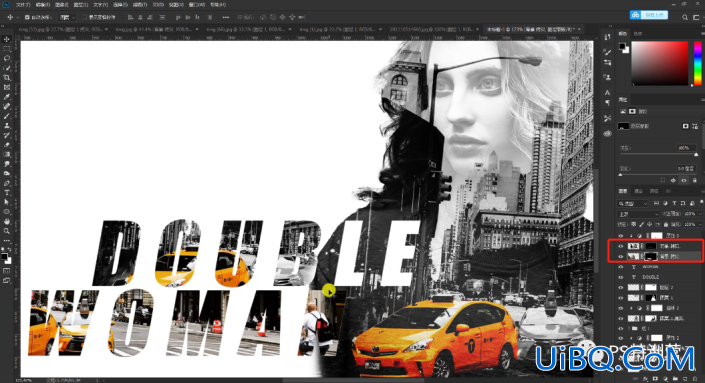Click the Create new group folder icon

[675, 379]
